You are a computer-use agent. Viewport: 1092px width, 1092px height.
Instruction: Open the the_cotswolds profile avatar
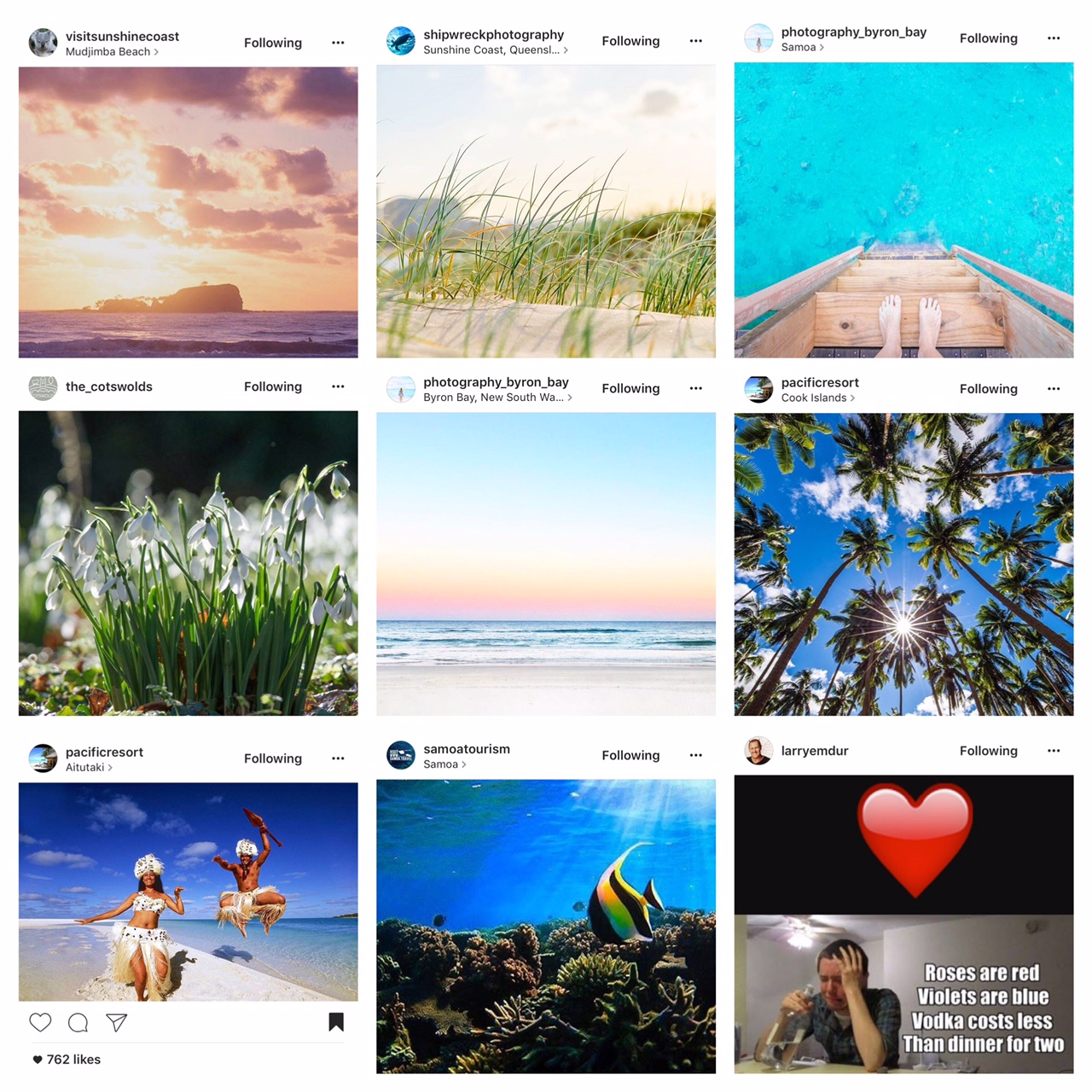click(x=44, y=386)
